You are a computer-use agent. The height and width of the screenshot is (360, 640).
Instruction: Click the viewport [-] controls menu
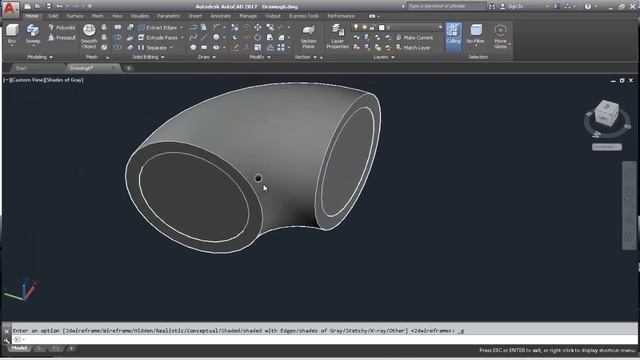(6, 80)
